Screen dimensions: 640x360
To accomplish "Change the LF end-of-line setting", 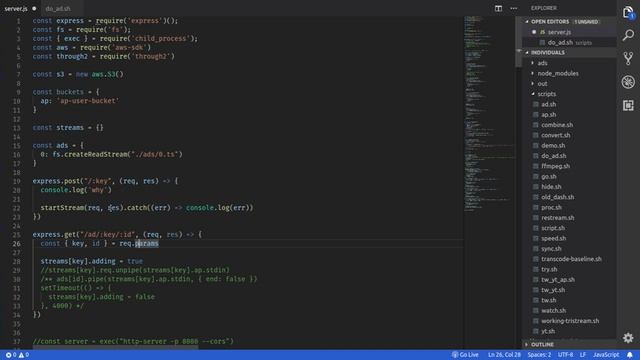I will pos(583,355).
